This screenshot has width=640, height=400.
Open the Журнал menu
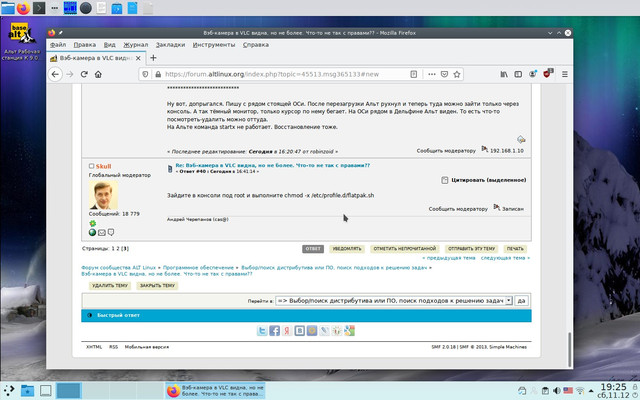pyautogui.click(x=136, y=45)
